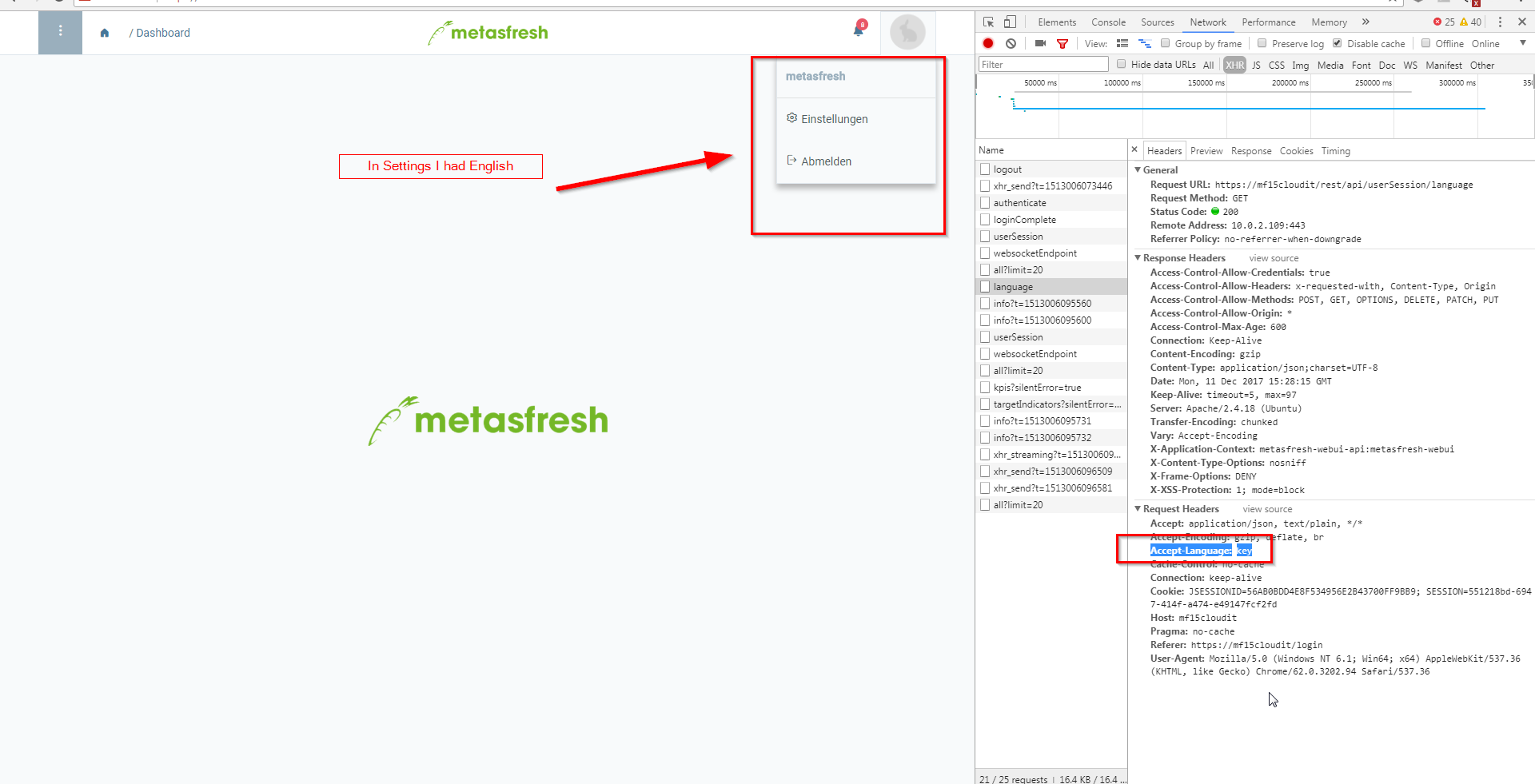Click the Einstellungen gear entry
The width and height of the screenshot is (1535, 784).
pyautogui.click(x=827, y=119)
